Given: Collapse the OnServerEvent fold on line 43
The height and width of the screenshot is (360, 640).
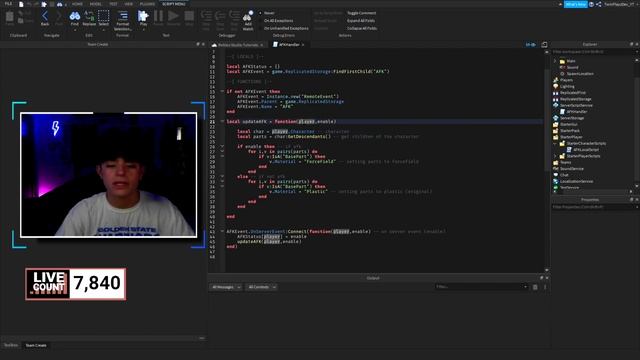Looking at the screenshot, I should pyautogui.click(x=222, y=231).
